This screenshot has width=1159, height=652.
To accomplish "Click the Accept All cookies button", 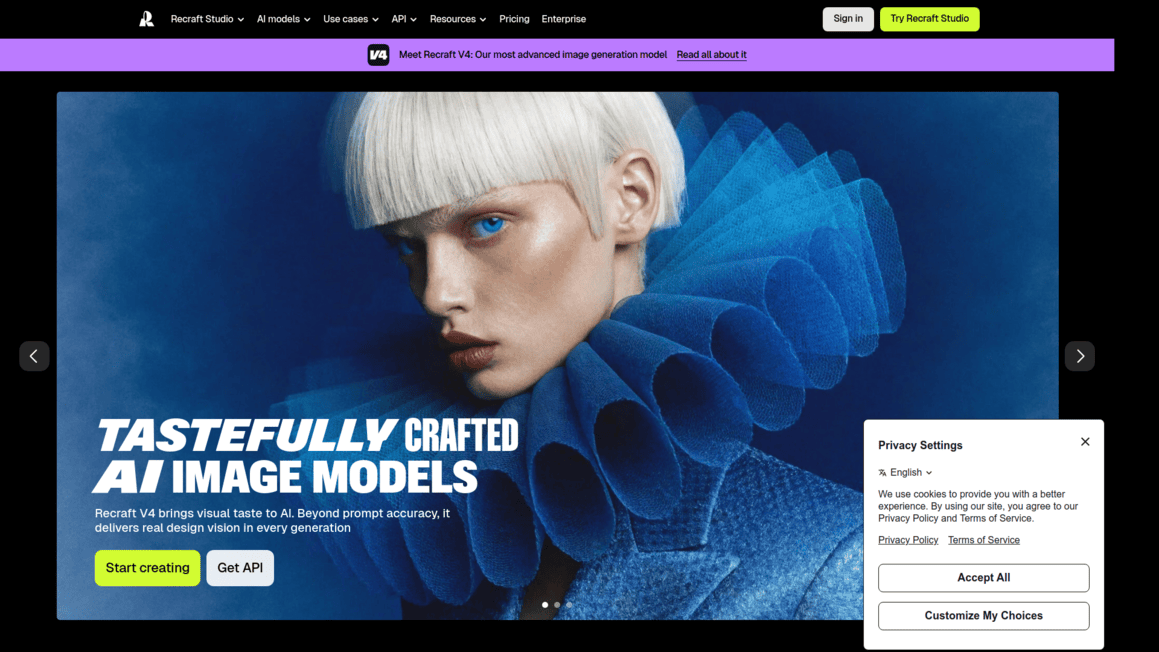I will tap(983, 578).
